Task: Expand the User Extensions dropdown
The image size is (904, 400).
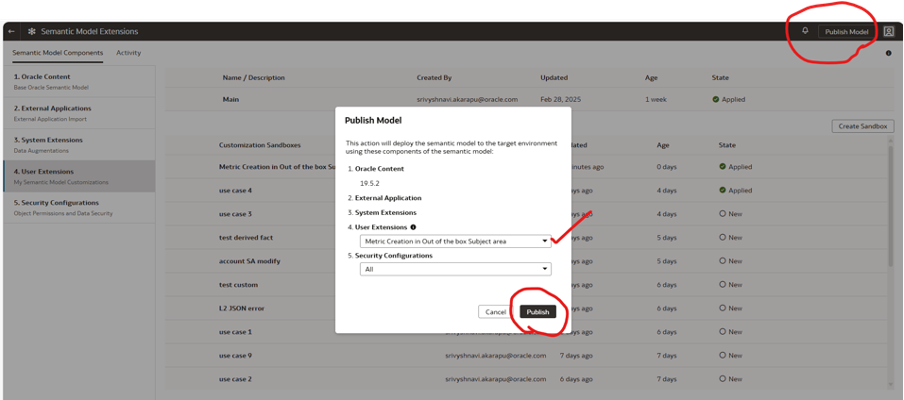Action: click(x=545, y=241)
